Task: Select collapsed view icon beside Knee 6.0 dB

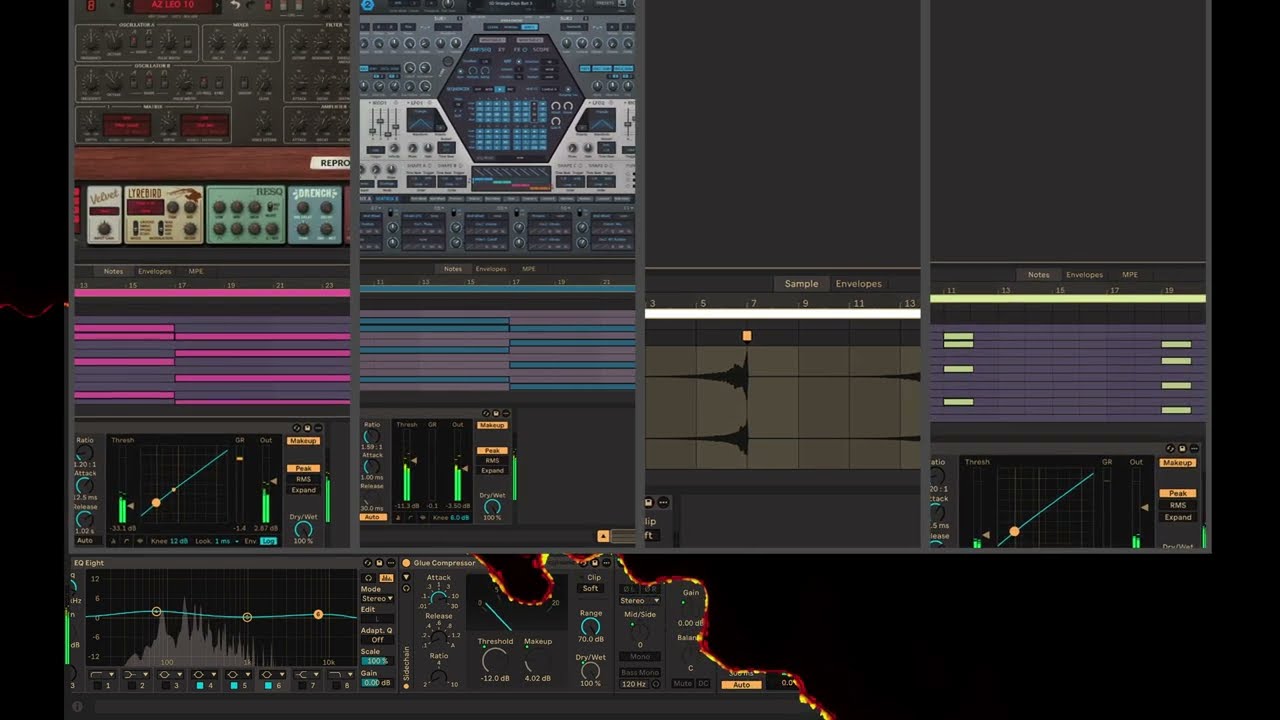Action: (x=399, y=517)
